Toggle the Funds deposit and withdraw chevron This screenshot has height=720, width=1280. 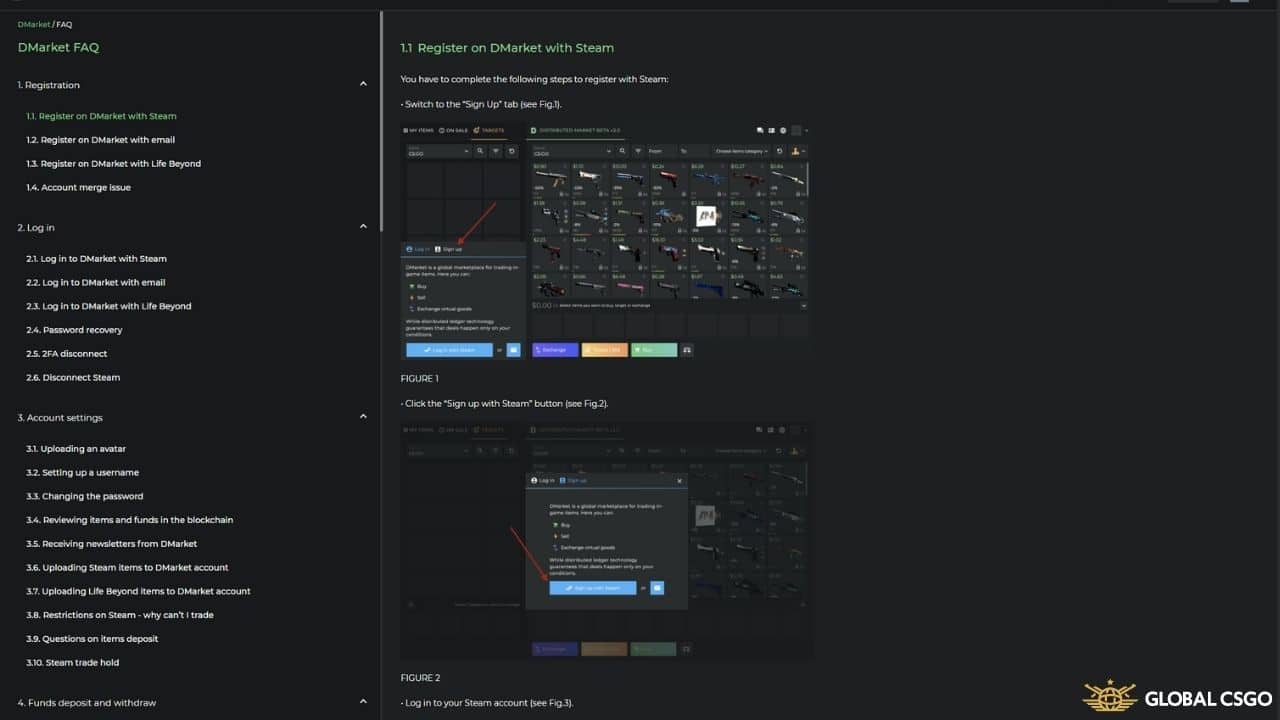(x=363, y=702)
